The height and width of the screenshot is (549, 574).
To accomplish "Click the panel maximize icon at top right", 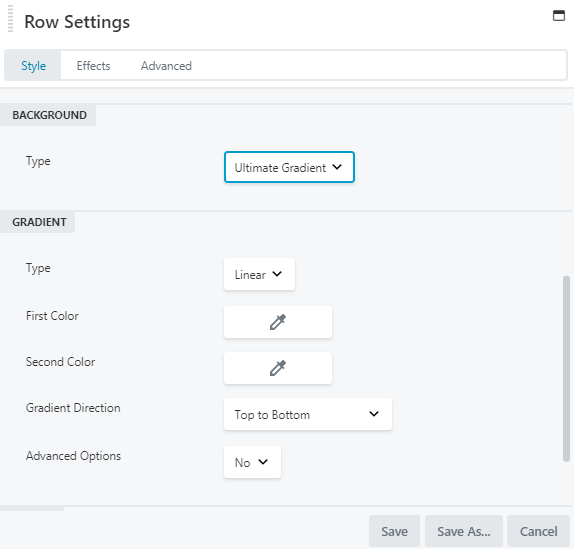I will 559,16.
